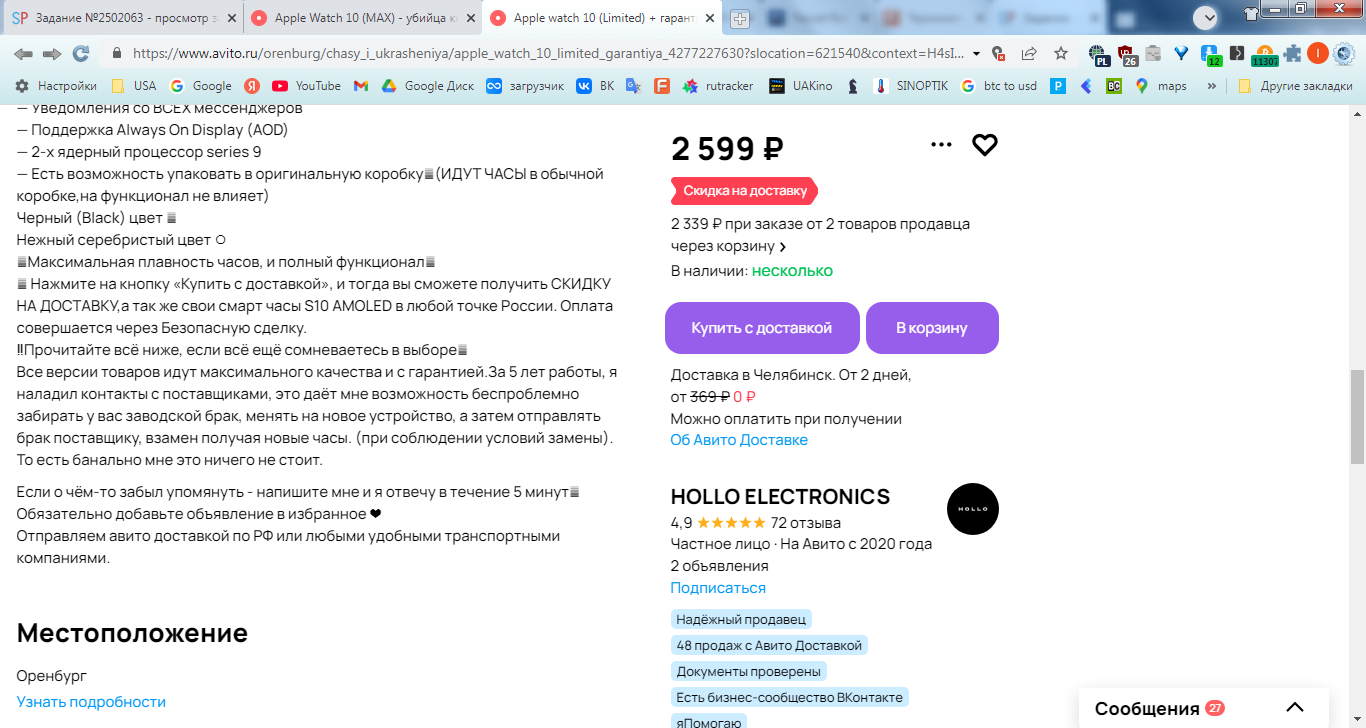Open the Chrome tab search dropdown

tap(1206, 17)
